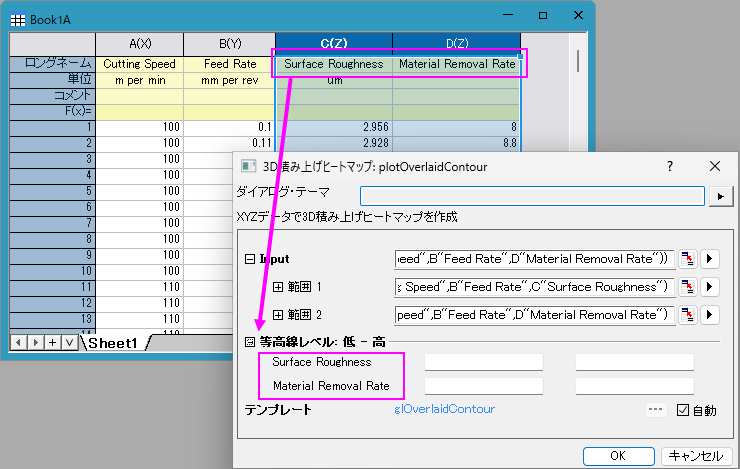Viewport: 740px width, 469px height.
Task: Click the 範囲 2 range text field
Action: click(x=535, y=315)
